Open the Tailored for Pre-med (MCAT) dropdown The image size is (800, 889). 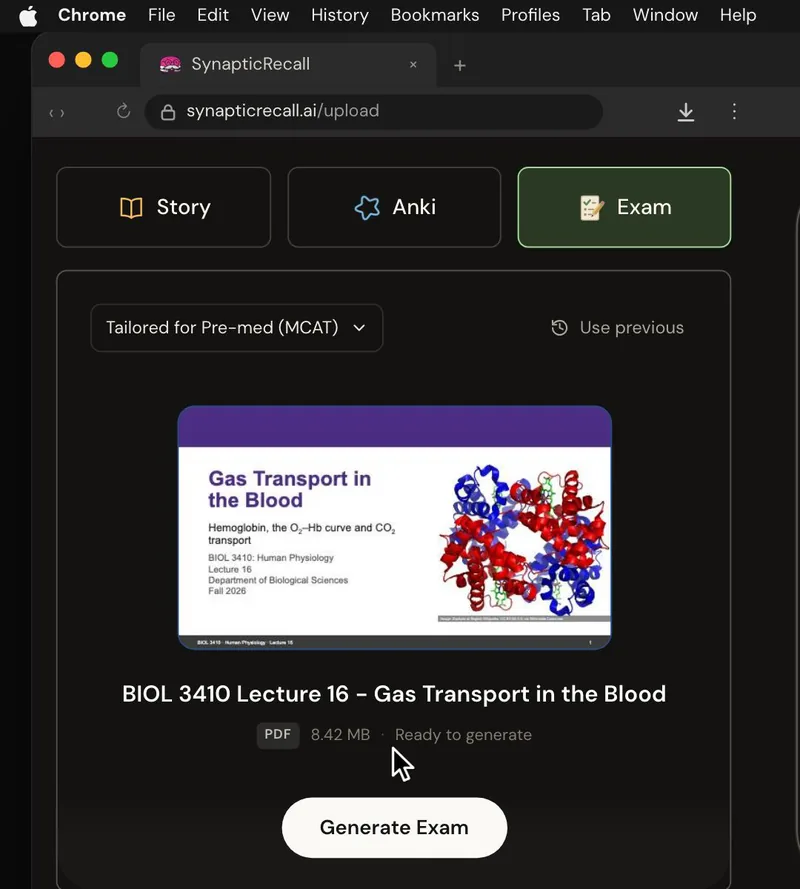tap(237, 328)
